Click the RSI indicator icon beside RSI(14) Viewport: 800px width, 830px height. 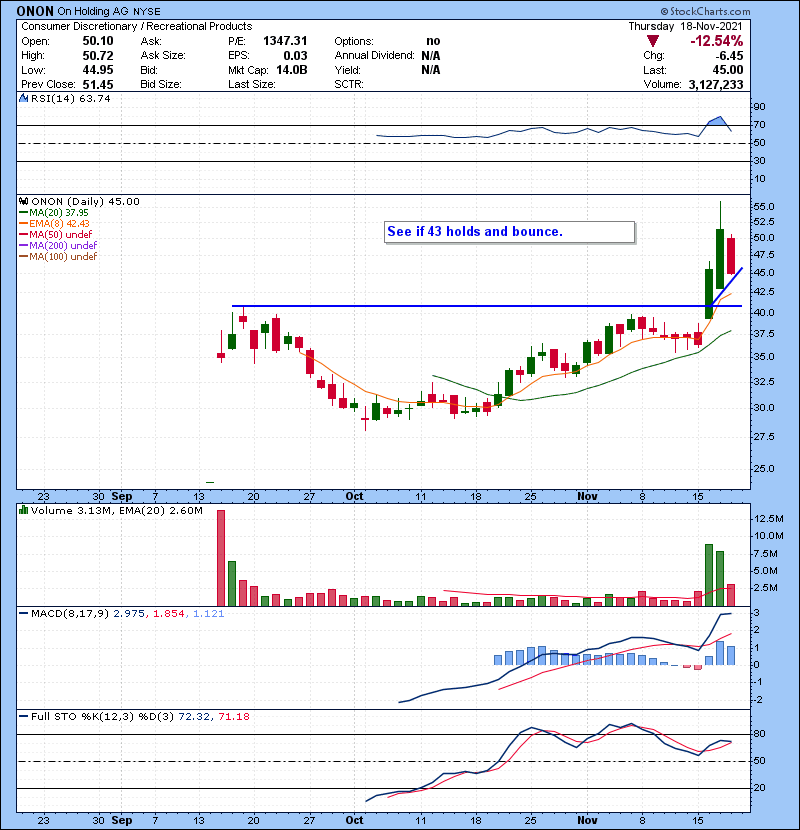coord(23,98)
